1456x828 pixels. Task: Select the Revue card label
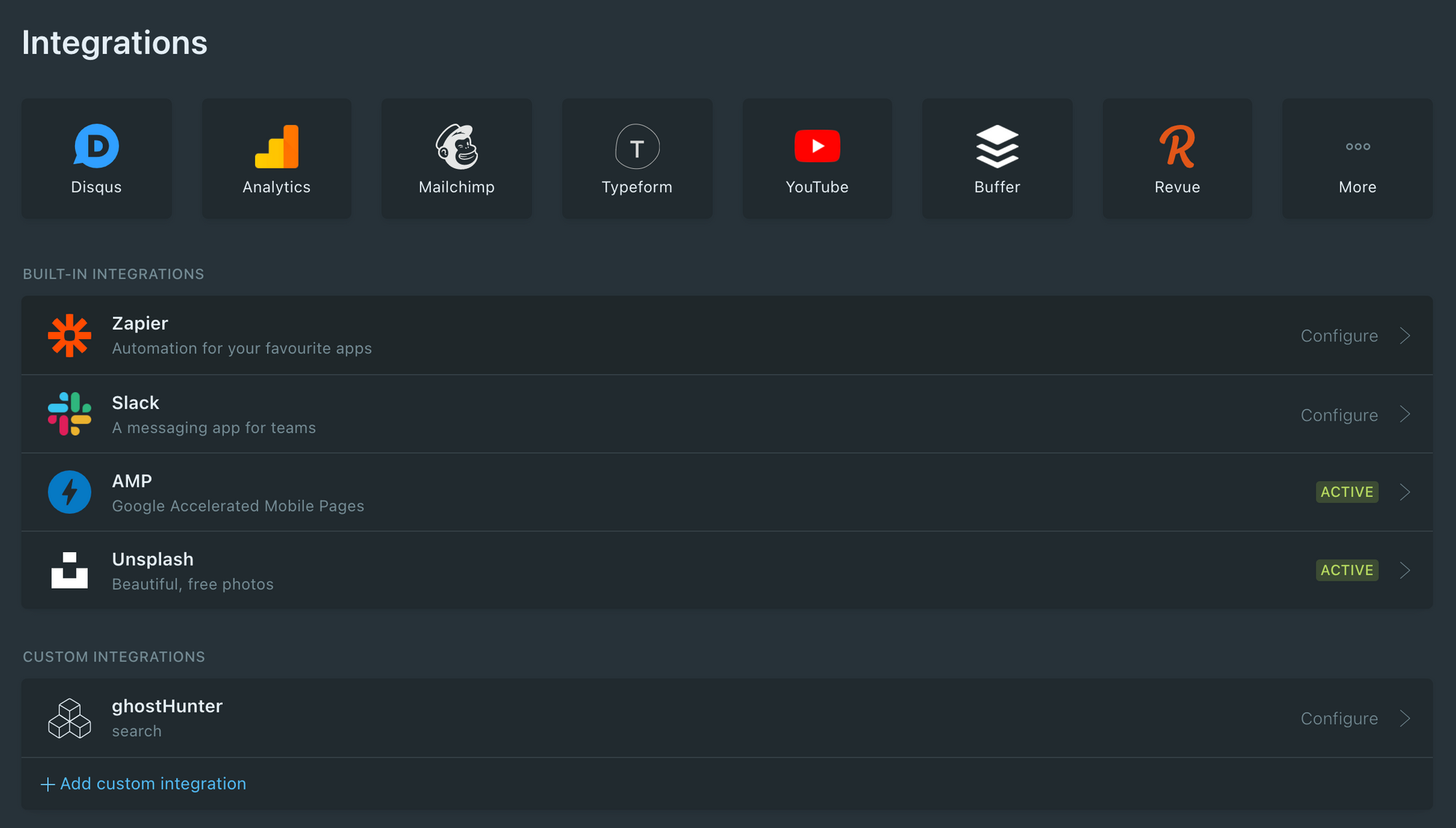click(x=1177, y=187)
